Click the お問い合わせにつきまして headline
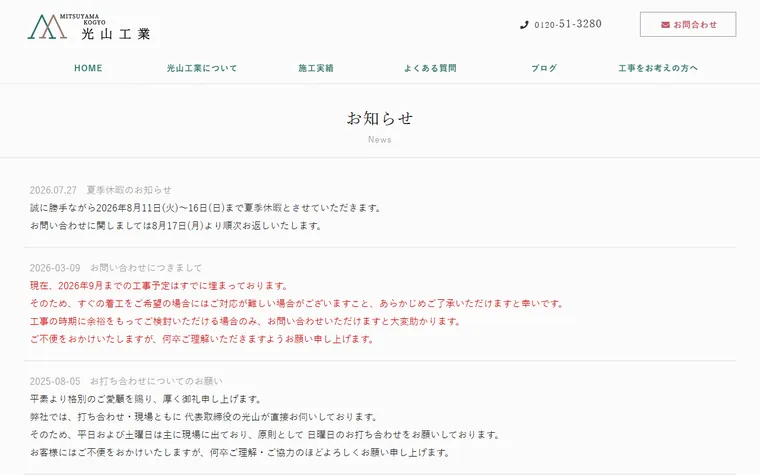760x475 pixels. pos(146,268)
